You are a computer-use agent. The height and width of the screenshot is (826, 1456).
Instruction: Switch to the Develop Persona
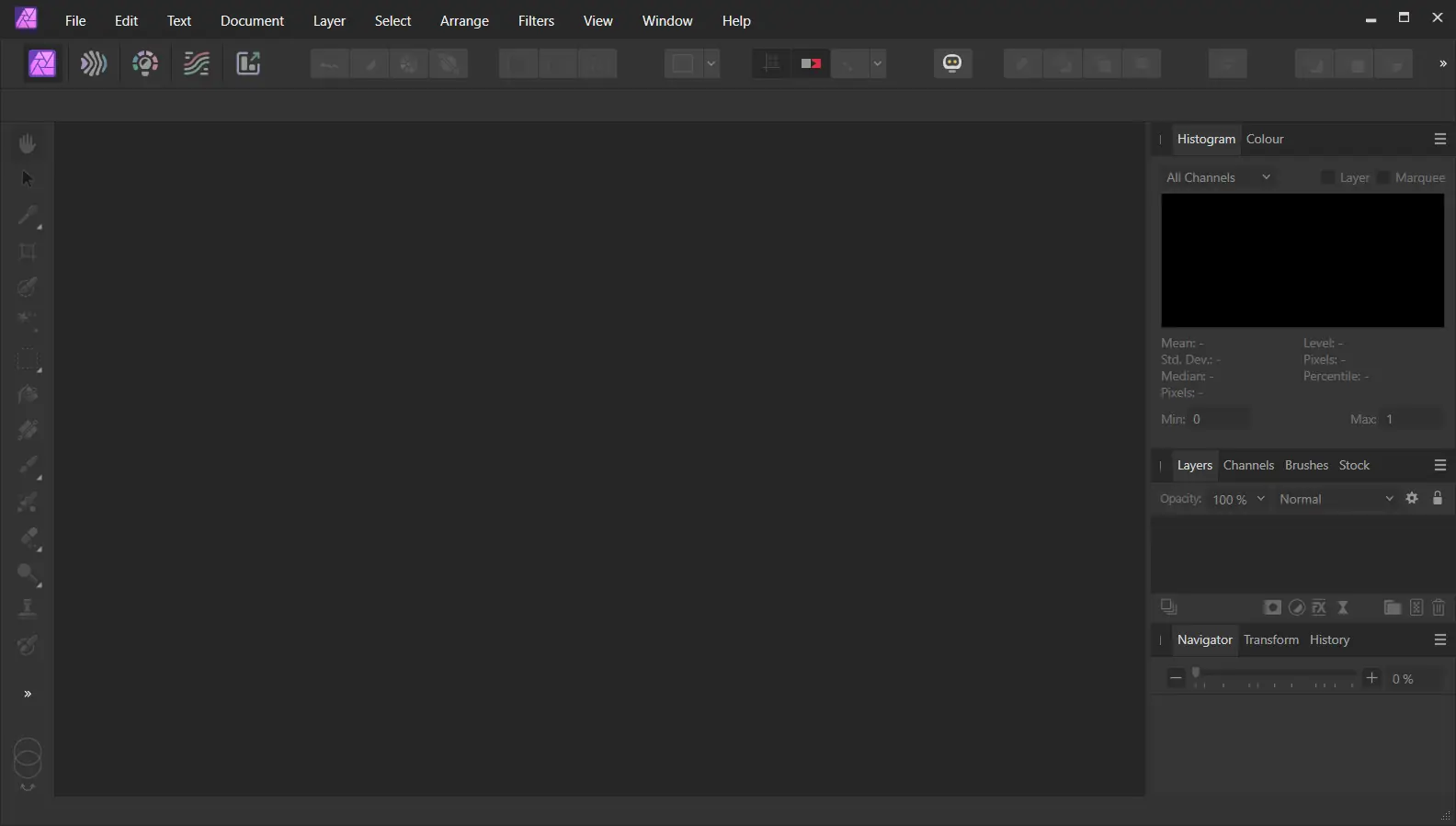[x=145, y=63]
